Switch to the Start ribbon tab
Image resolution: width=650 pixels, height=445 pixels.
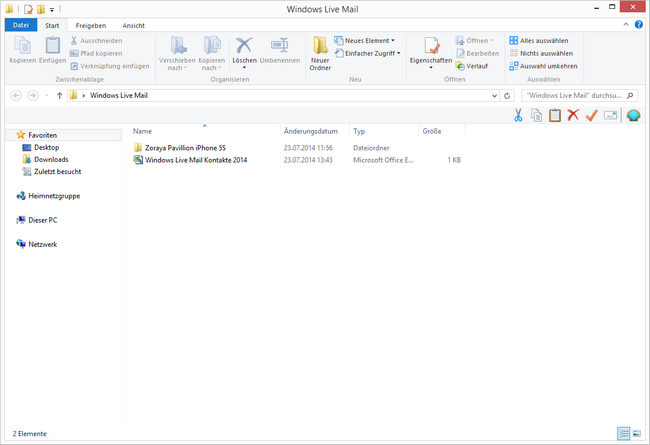(52, 25)
